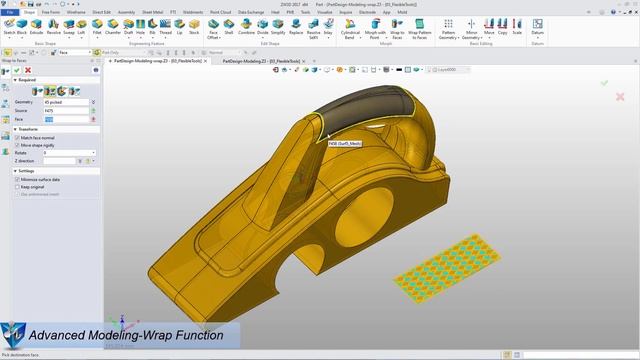Viewport: 640px width, 360px height.
Task: Select the Sketch tool
Action: pos(9,27)
